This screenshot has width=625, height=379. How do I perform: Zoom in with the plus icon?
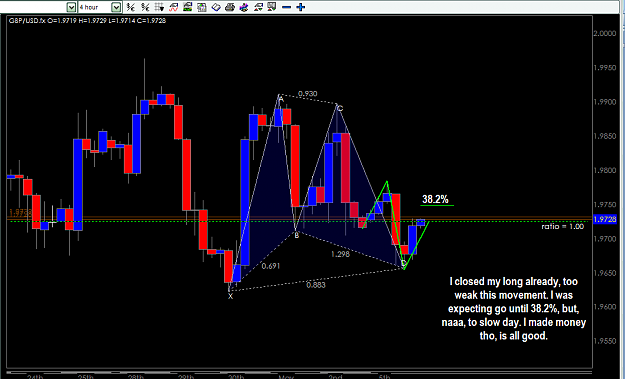pyautogui.click(x=301, y=7)
